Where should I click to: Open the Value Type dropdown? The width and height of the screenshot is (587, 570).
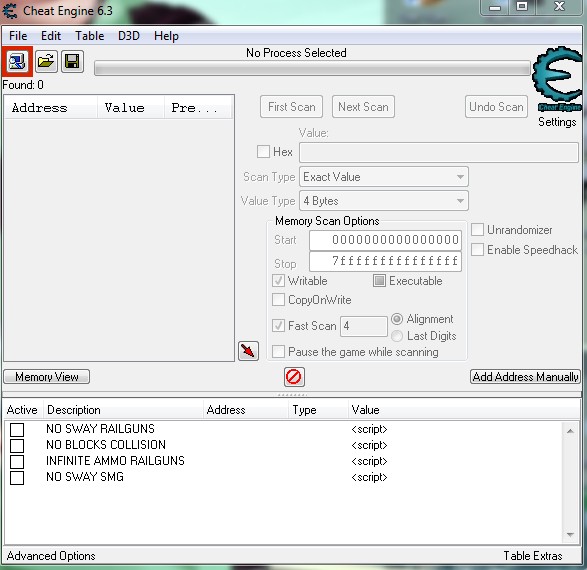pos(384,201)
